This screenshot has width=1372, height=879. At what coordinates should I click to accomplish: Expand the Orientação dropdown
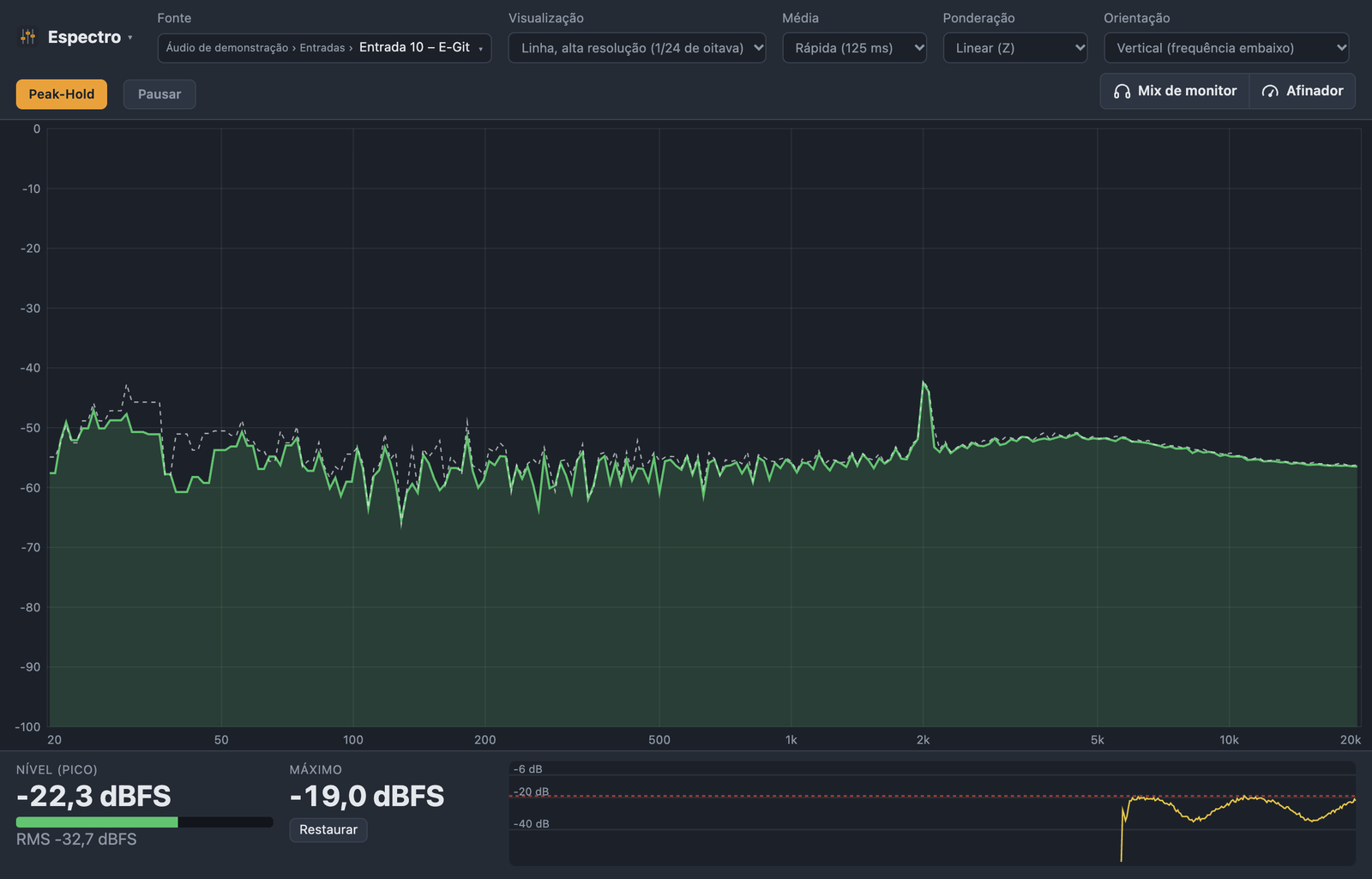click(1226, 48)
